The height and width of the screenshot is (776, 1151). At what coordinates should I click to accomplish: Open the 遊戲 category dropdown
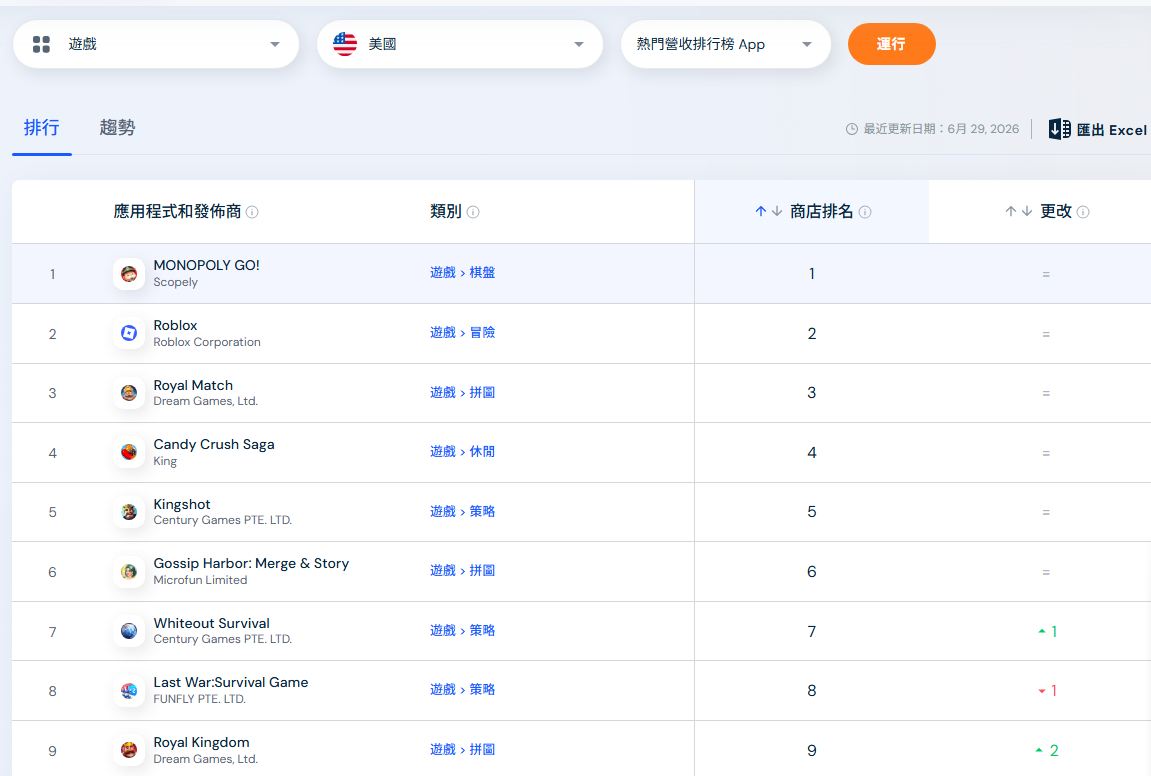(156, 44)
